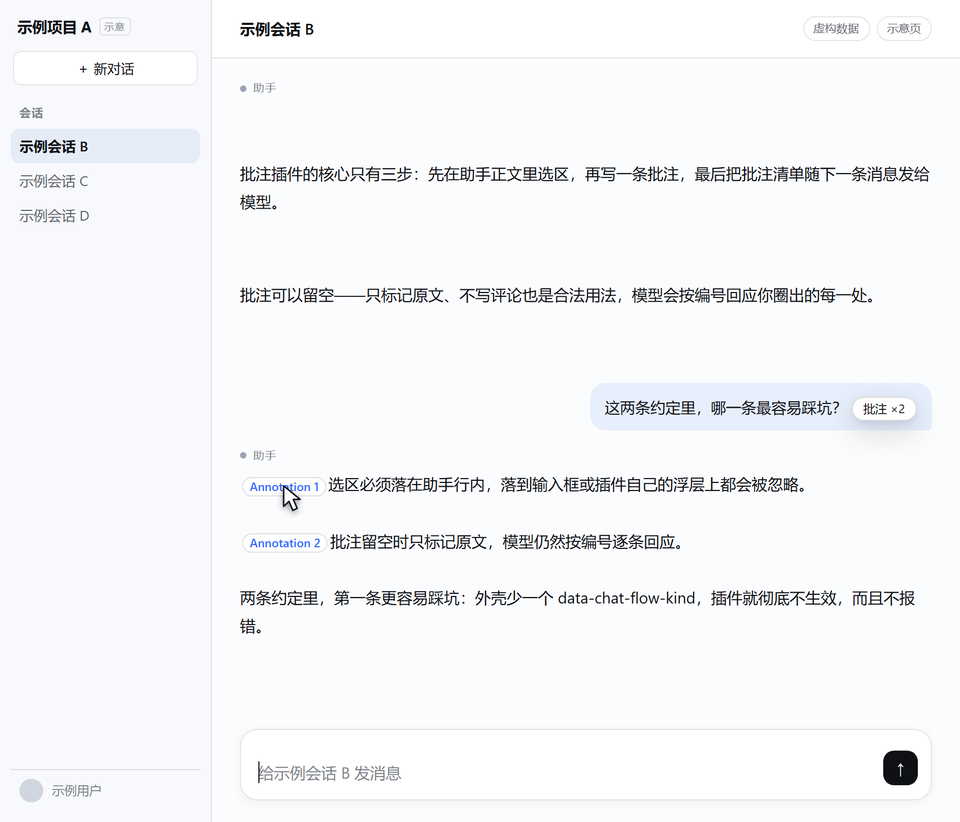Open 示例会话 B in the sidebar
Screen dimensions: 960x822
[105, 146]
